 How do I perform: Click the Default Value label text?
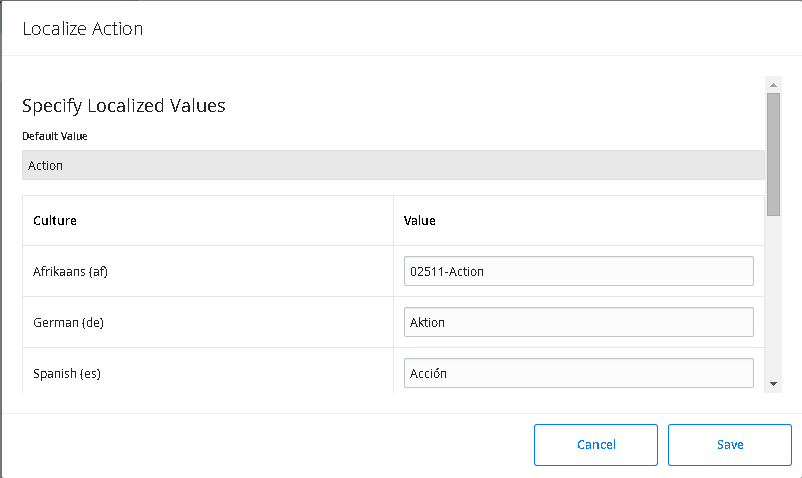(55, 136)
